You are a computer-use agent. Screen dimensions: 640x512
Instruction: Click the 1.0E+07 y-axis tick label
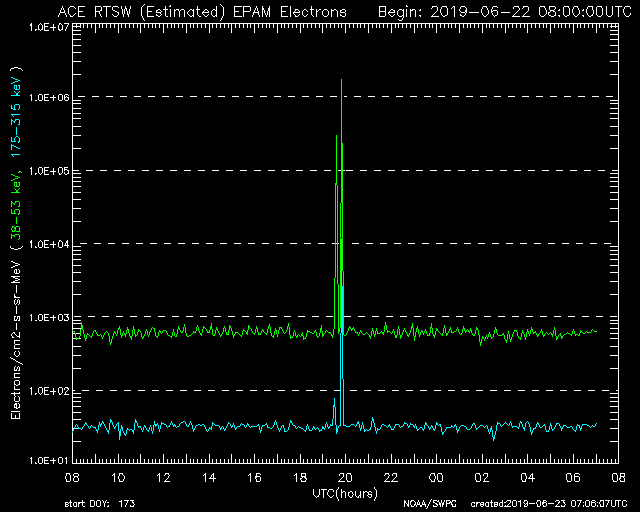coord(40,26)
